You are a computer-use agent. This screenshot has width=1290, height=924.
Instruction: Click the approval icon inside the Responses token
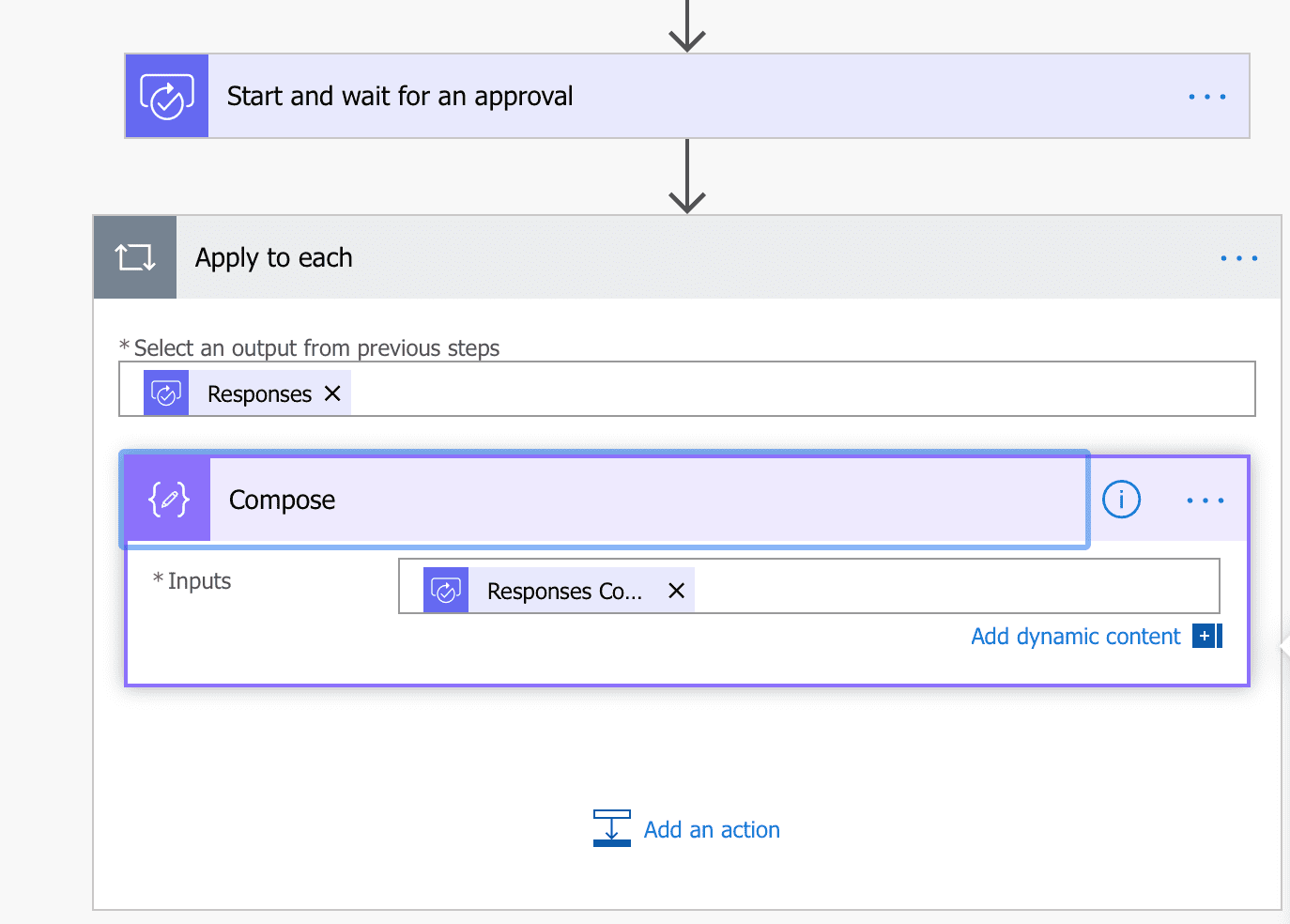point(166,393)
